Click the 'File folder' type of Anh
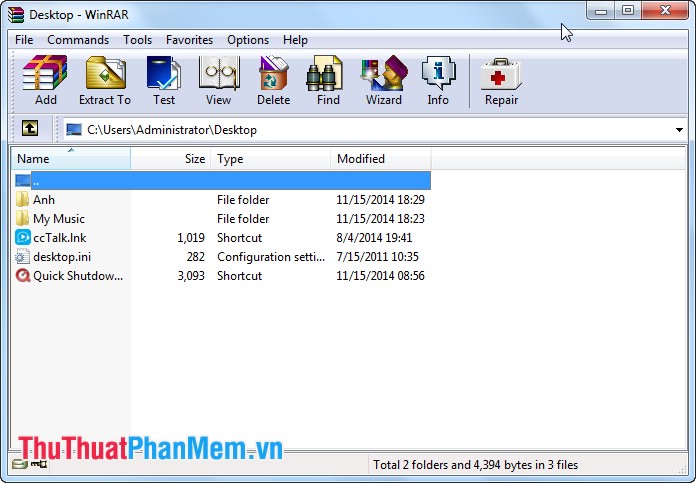 pos(243,200)
